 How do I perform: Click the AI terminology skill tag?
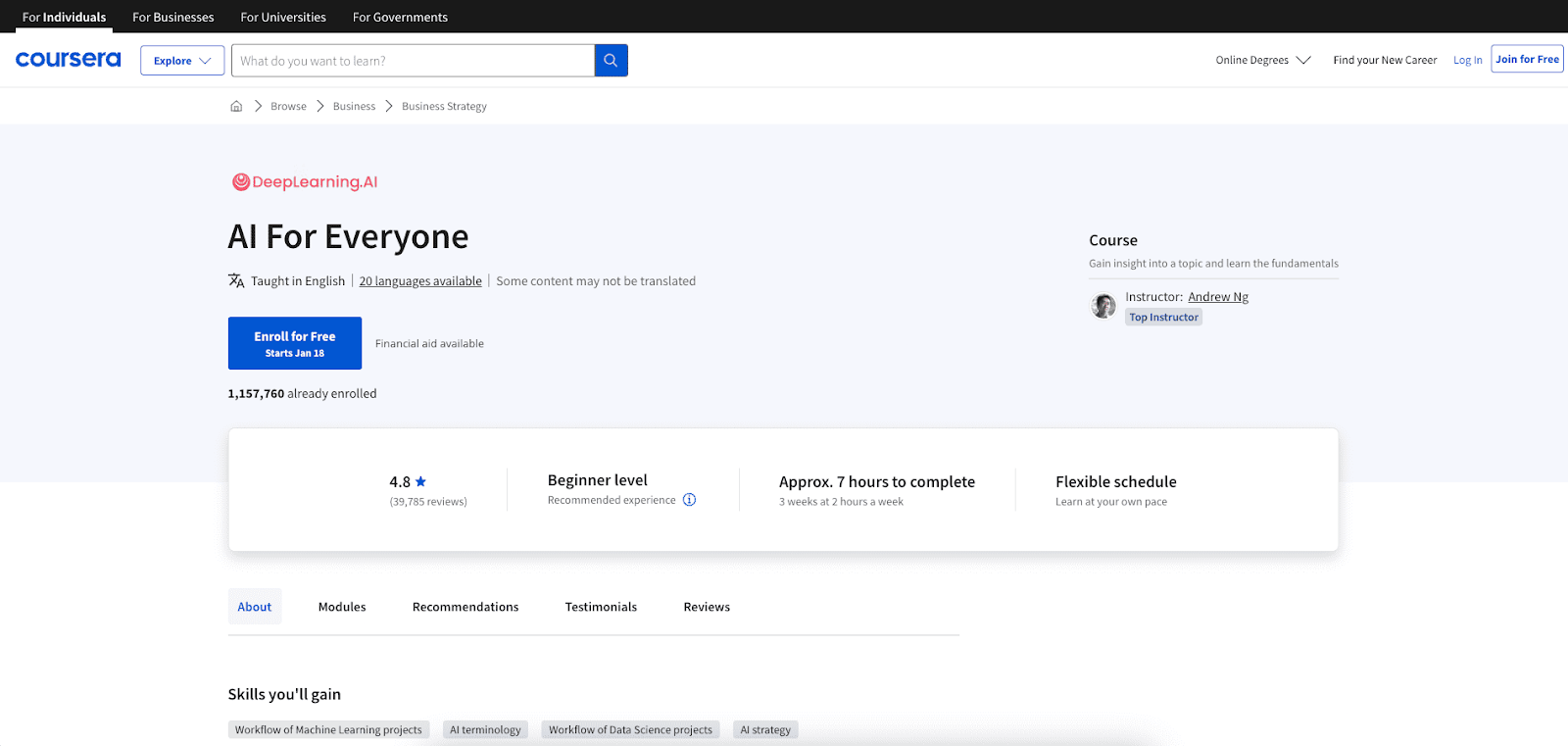[x=485, y=729]
